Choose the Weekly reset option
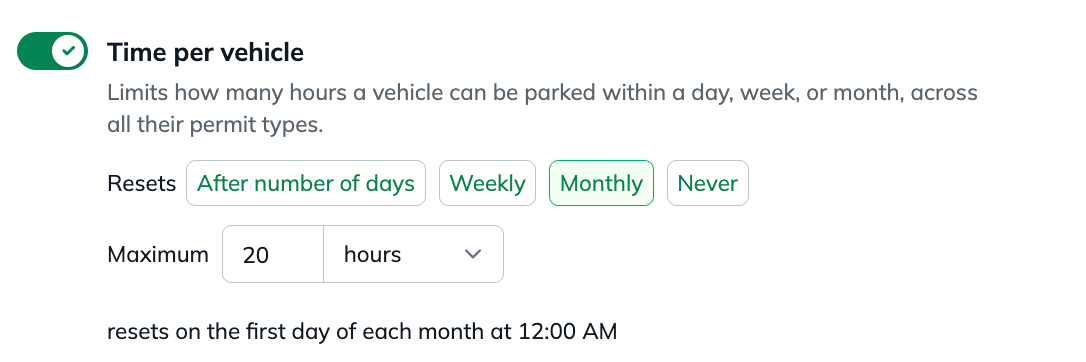 (488, 183)
